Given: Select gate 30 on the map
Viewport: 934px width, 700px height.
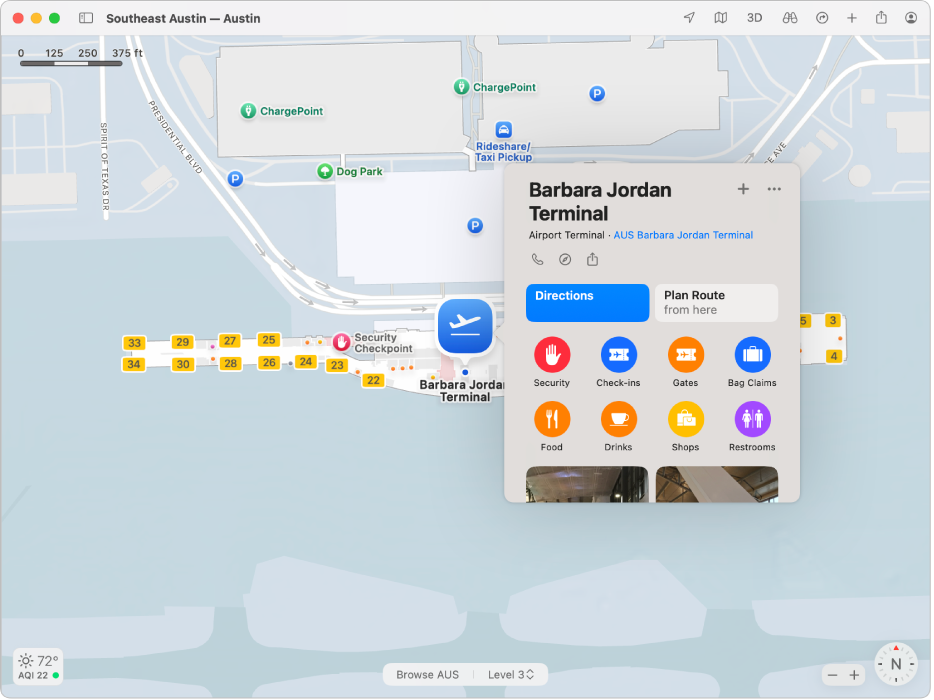Looking at the screenshot, I should pyautogui.click(x=183, y=364).
